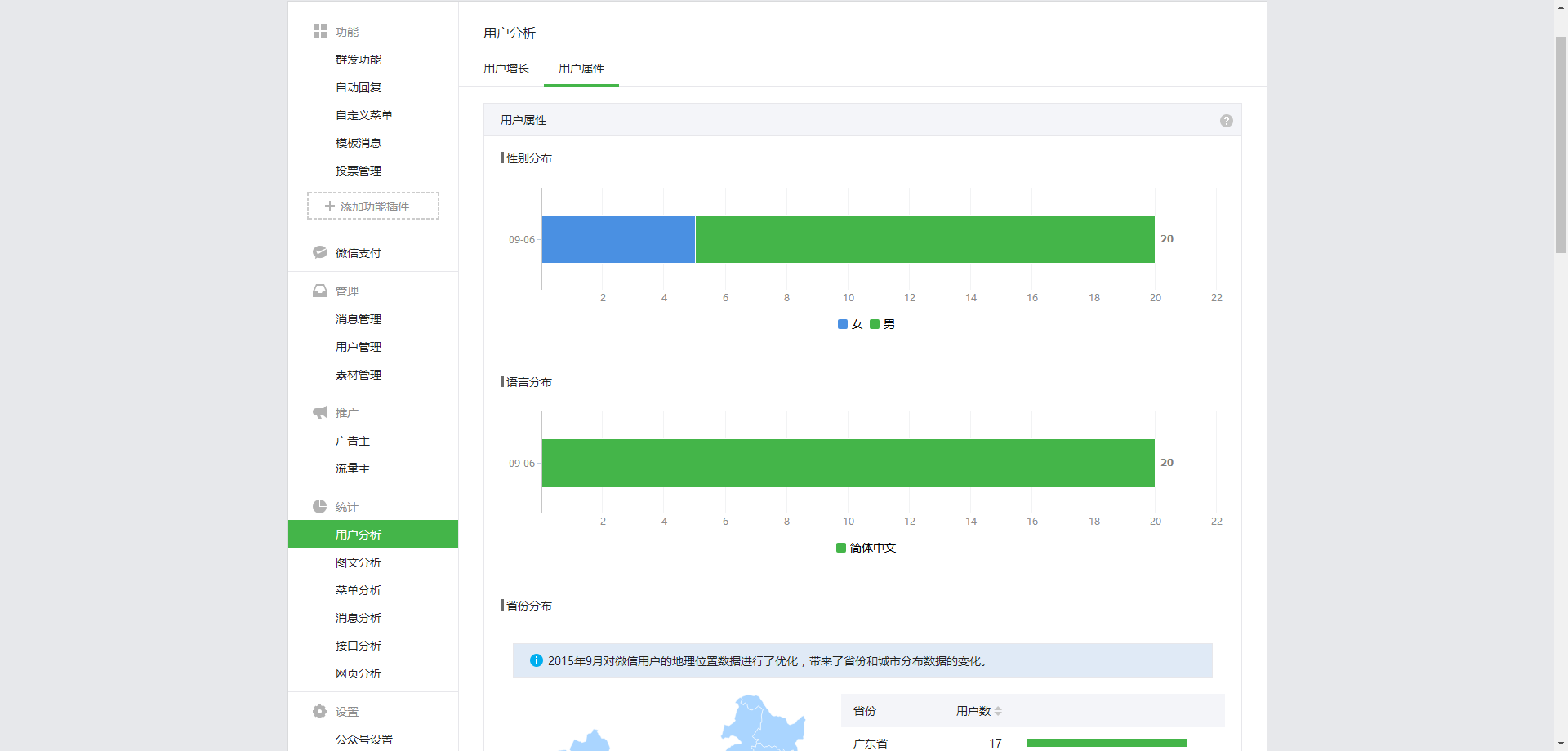Image resolution: width=1568 pixels, height=751 pixels.
Task: Click the 推广 megaphone icon
Action: point(320,412)
